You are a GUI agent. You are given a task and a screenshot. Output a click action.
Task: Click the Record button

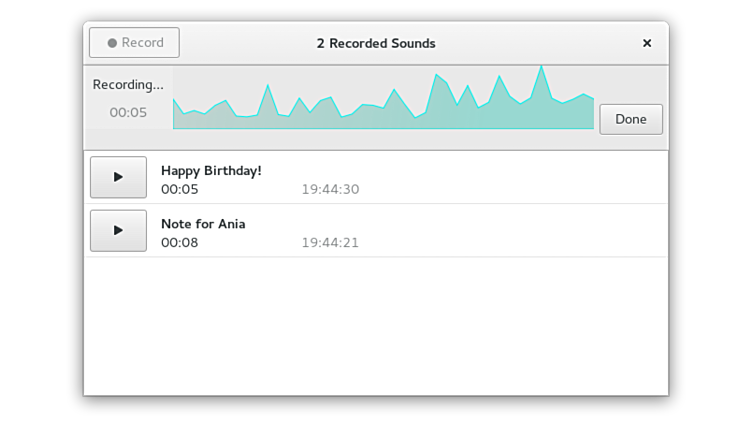[134, 43]
